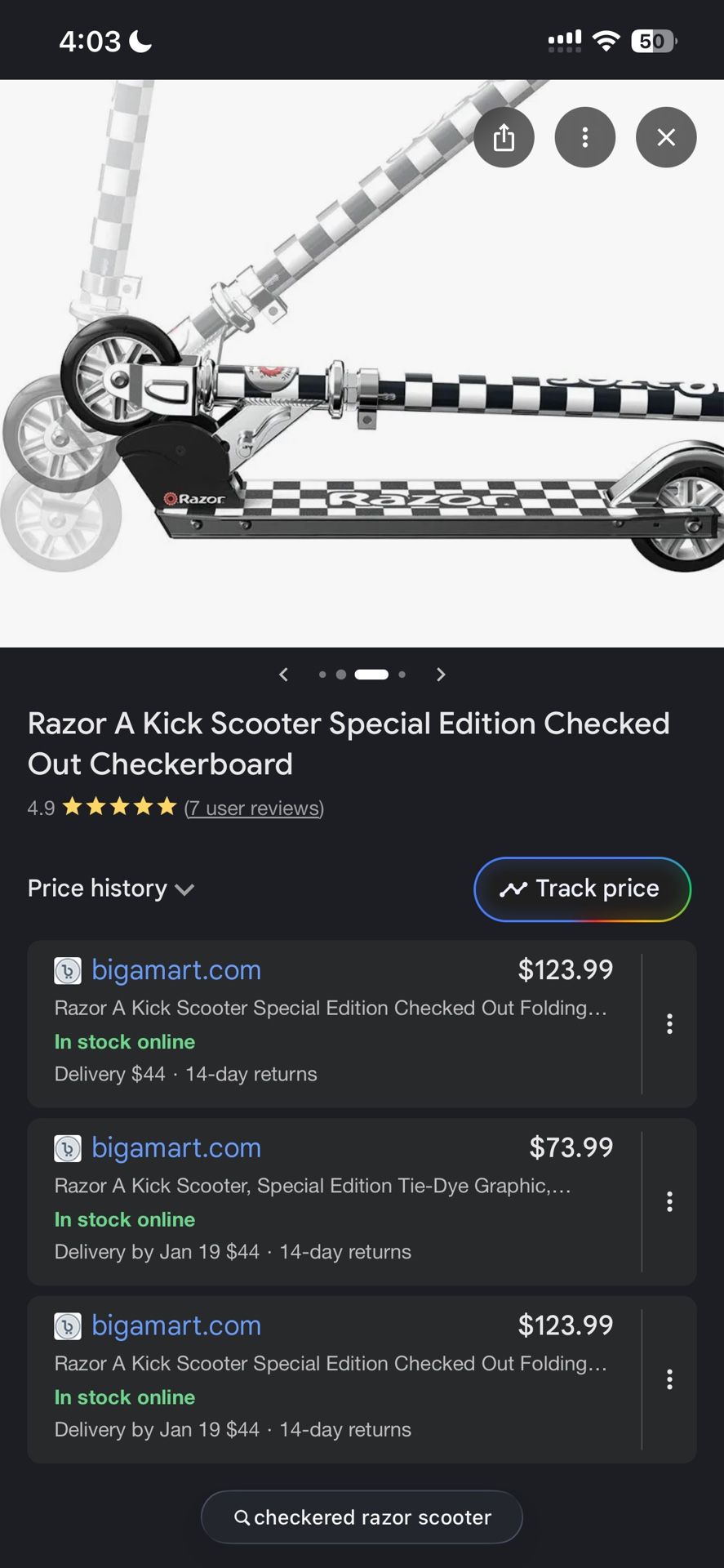
Task: Open first bigamart.com Checked Out listing
Action: (x=176, y=970)
